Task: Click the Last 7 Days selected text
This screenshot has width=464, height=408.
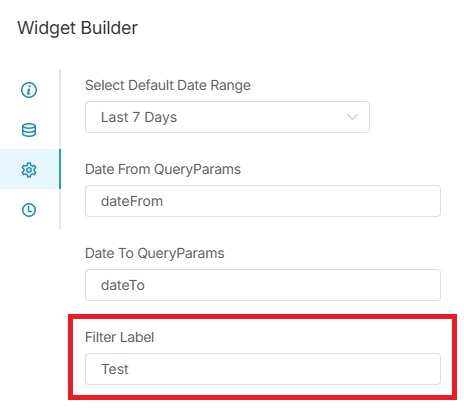Action: click(x=139, y=117)
